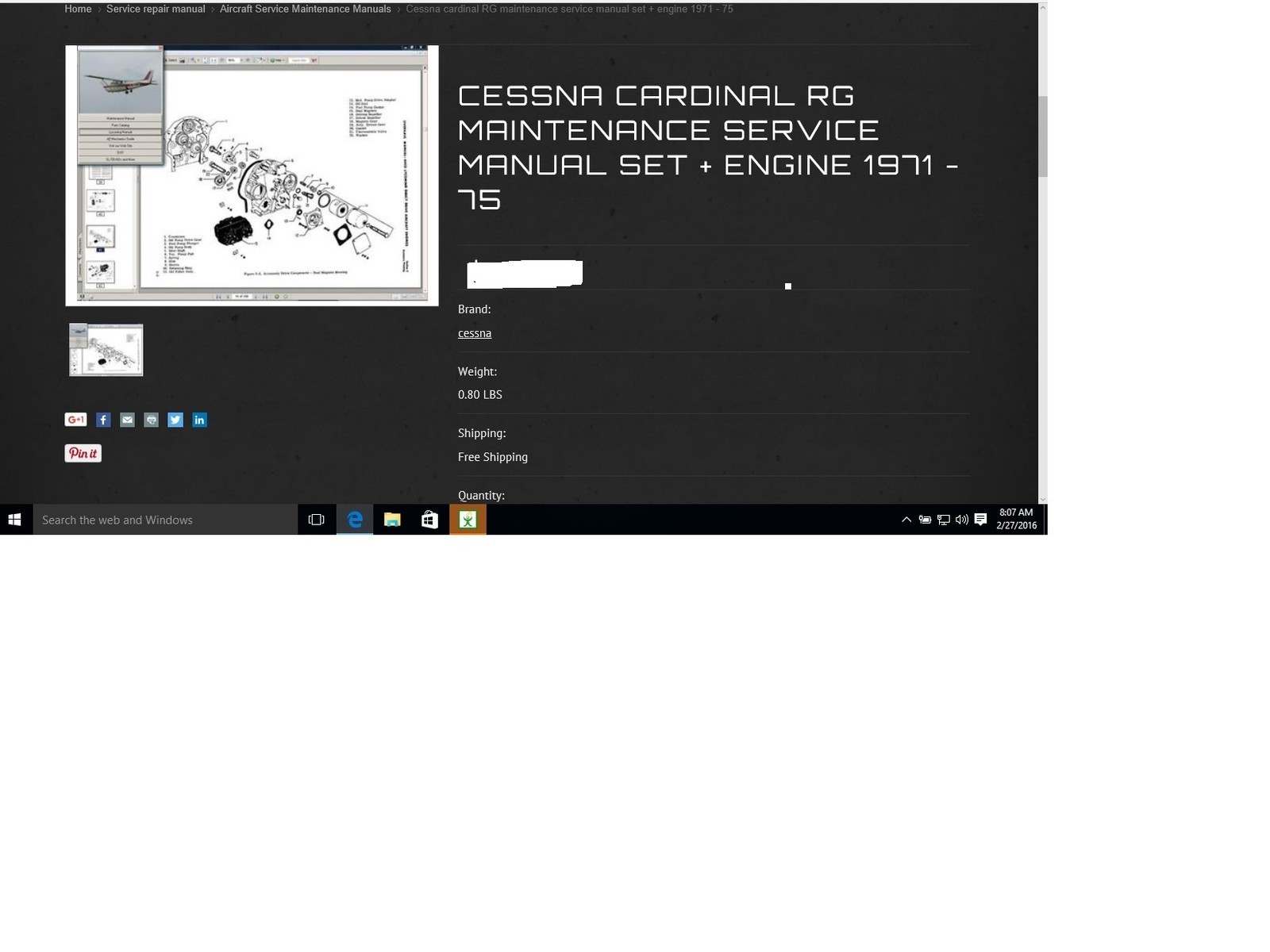Email this product with envelope icon
This screenshot has height=952, width=1270.
click(127, 420)
